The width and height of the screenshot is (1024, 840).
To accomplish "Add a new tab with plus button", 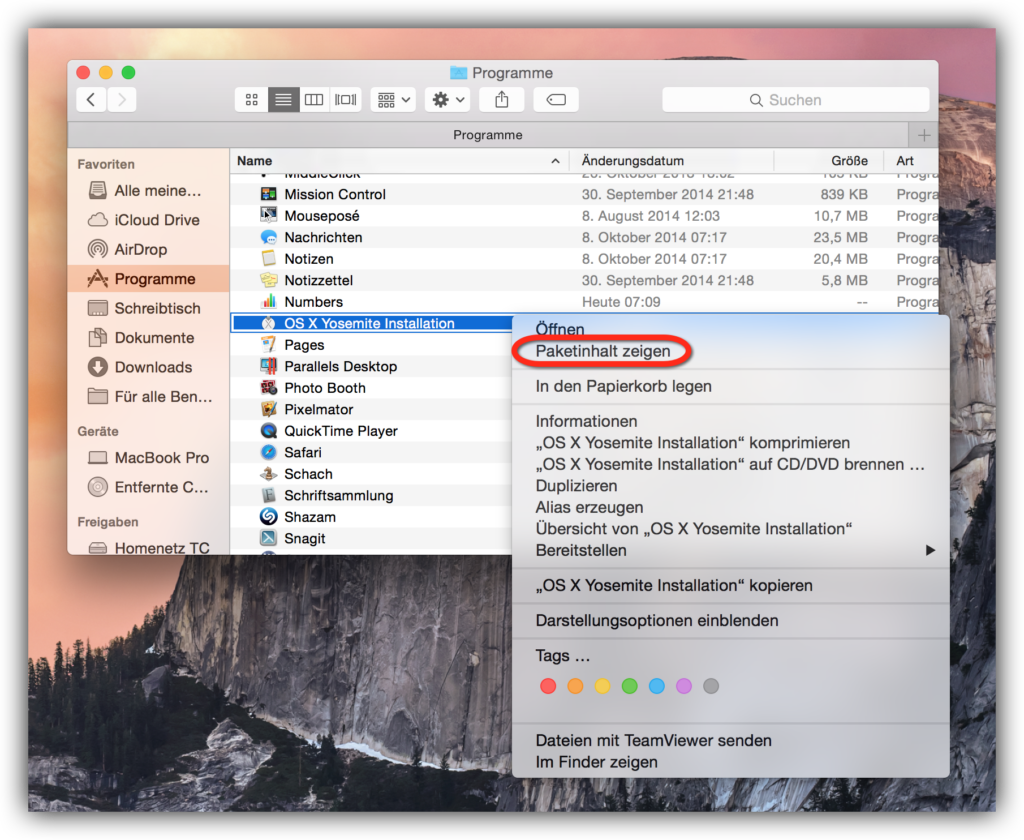I will coord(923,135).
